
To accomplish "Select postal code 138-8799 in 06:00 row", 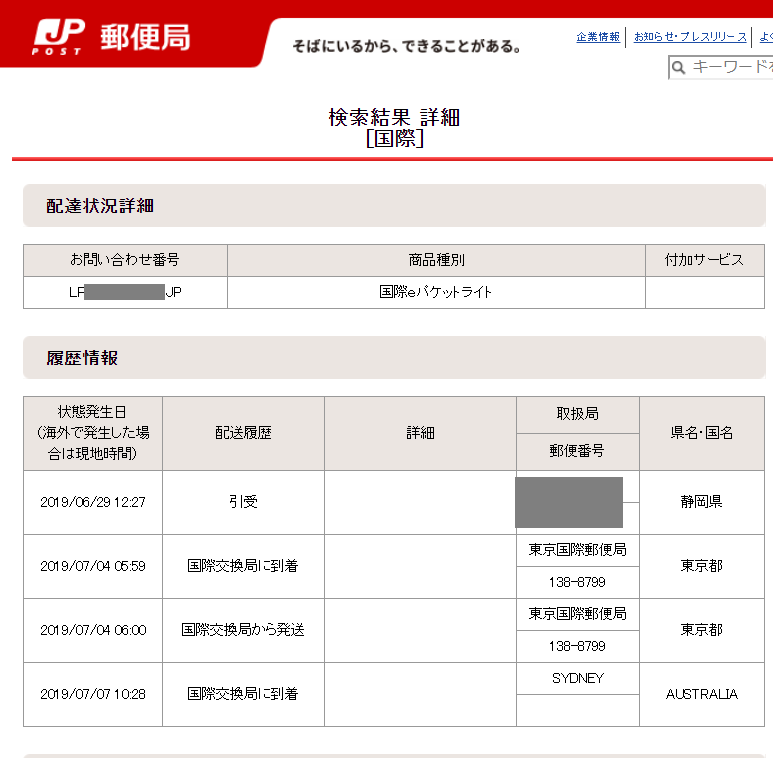I will (577, 647).
